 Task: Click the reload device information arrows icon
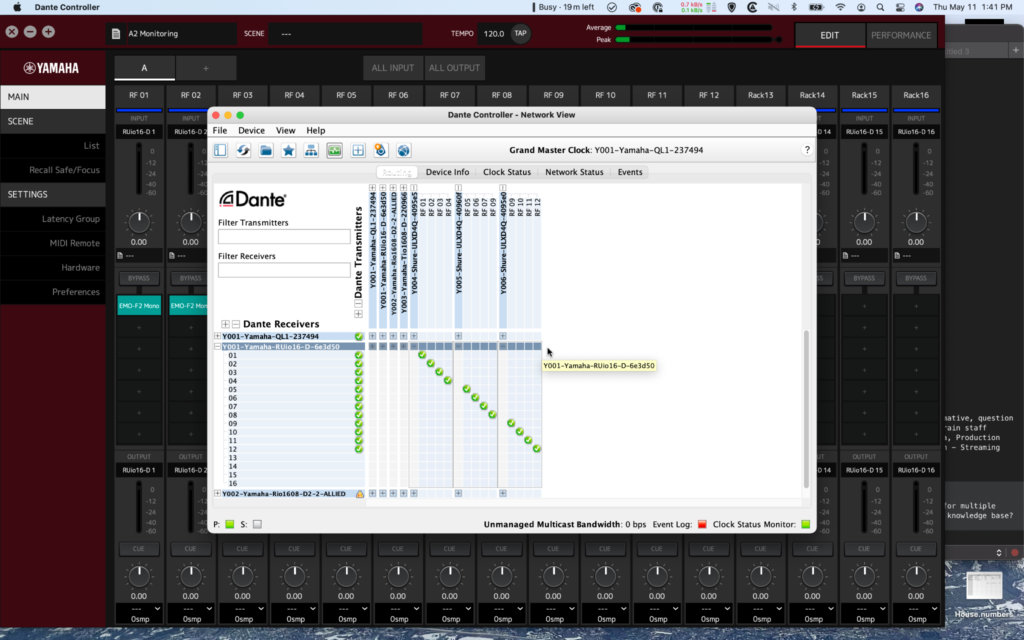(243, 150)
